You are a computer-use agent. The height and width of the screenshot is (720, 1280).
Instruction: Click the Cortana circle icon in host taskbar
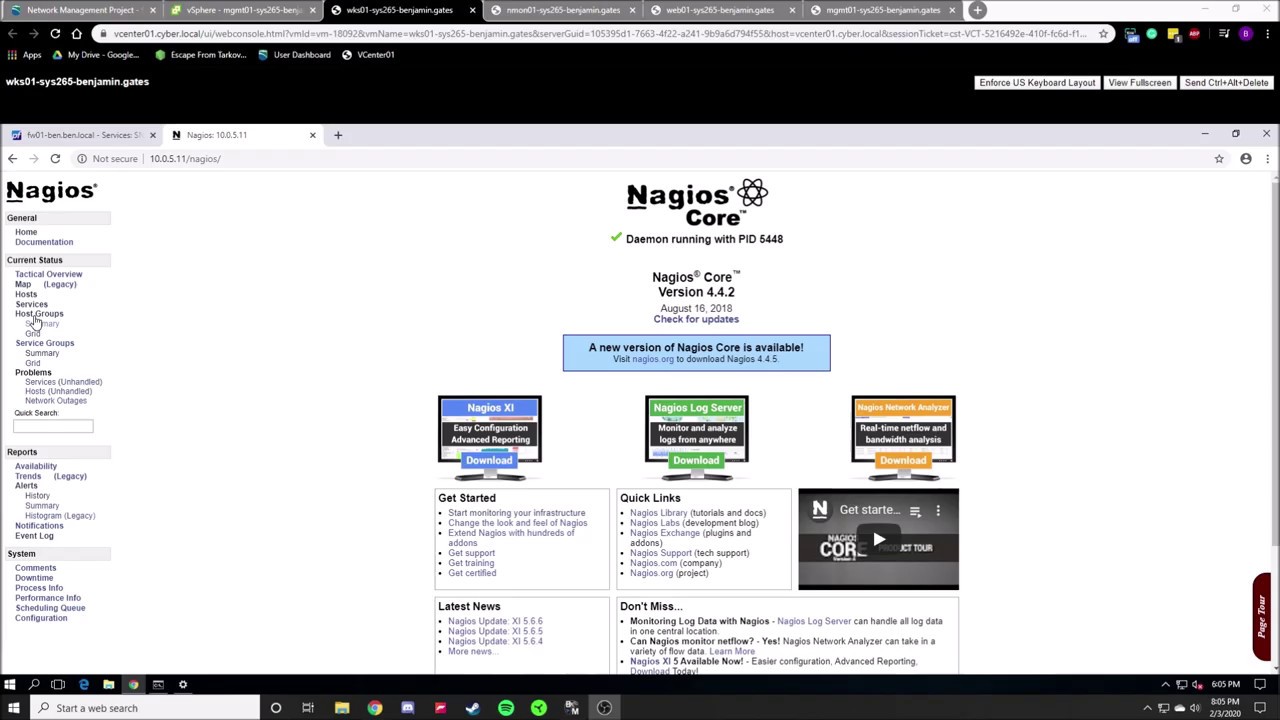[276, 708]
